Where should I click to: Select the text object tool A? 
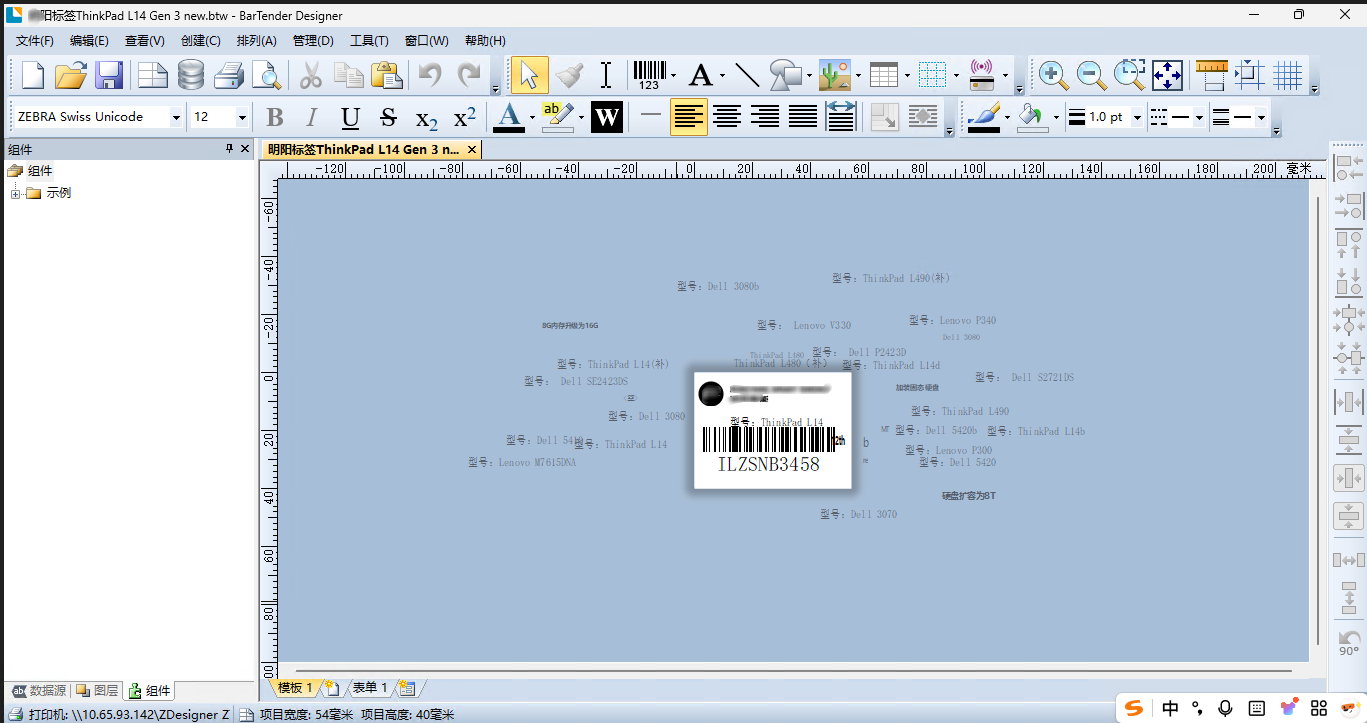700,75
